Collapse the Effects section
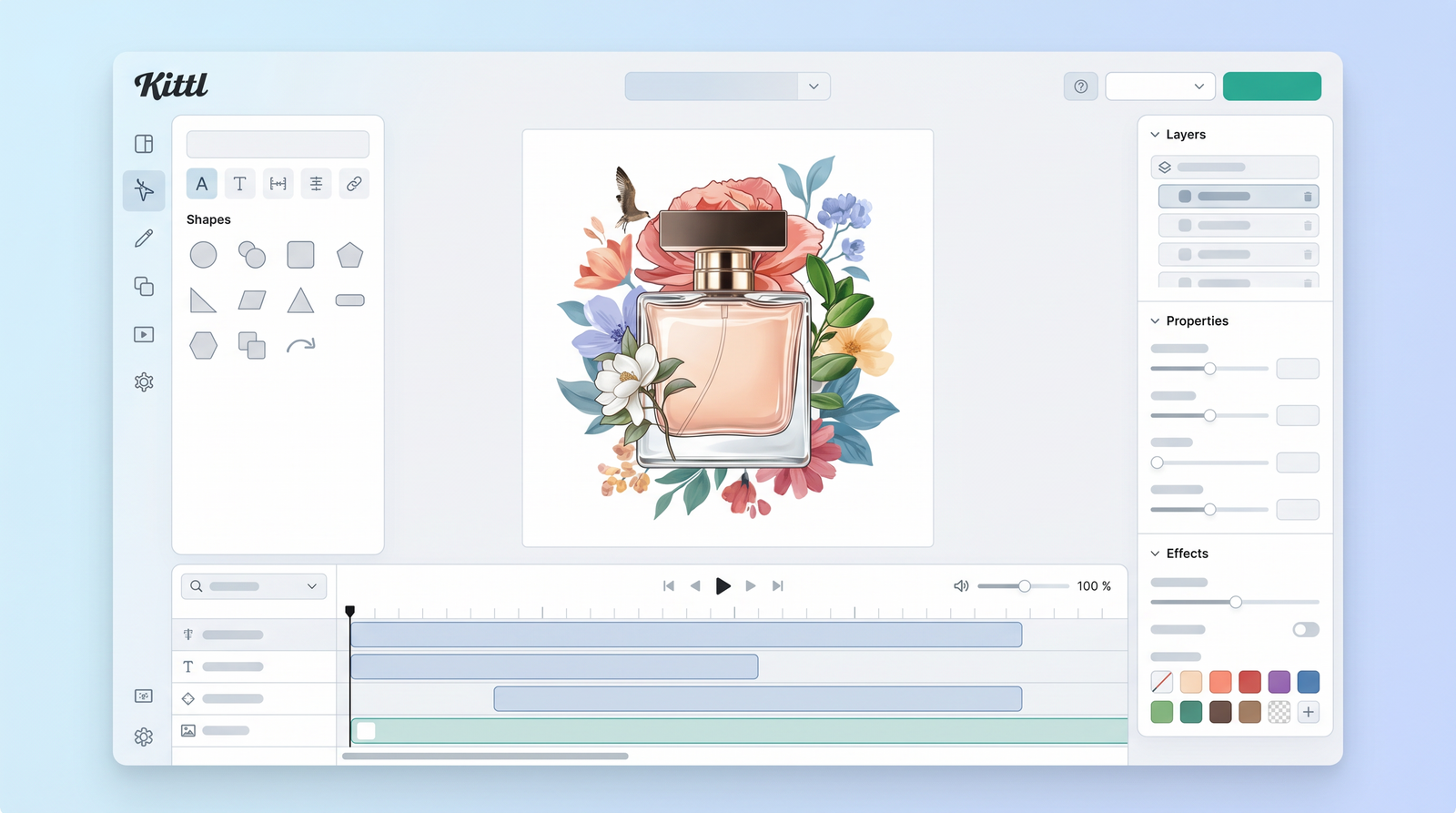Screen dimensions: 1456x813 click(x=1156, y=554)
